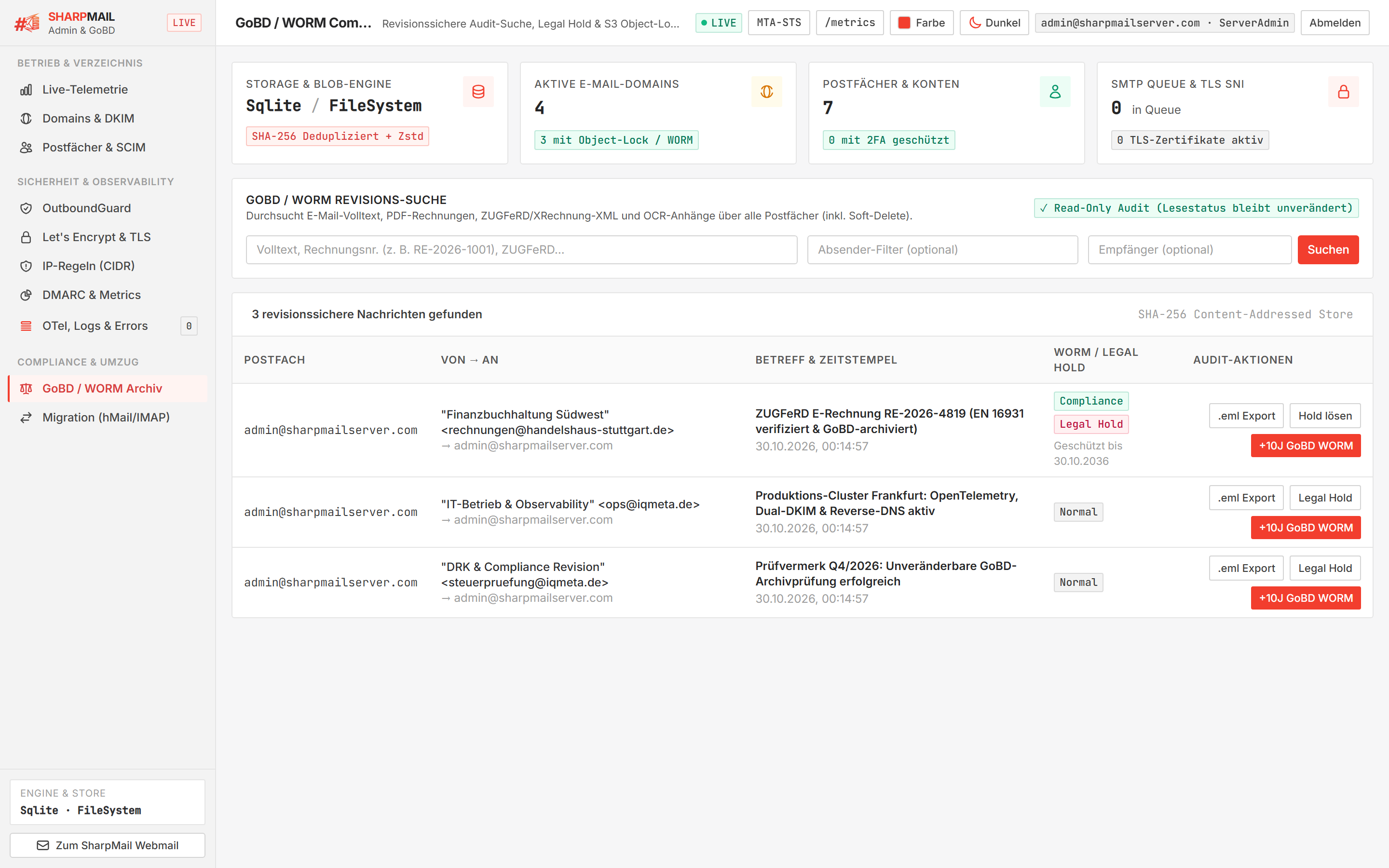The image size is (1389, 868).
Task: Click the Postfächer & SCIM users icon
Action: click(x=26, y=148)
